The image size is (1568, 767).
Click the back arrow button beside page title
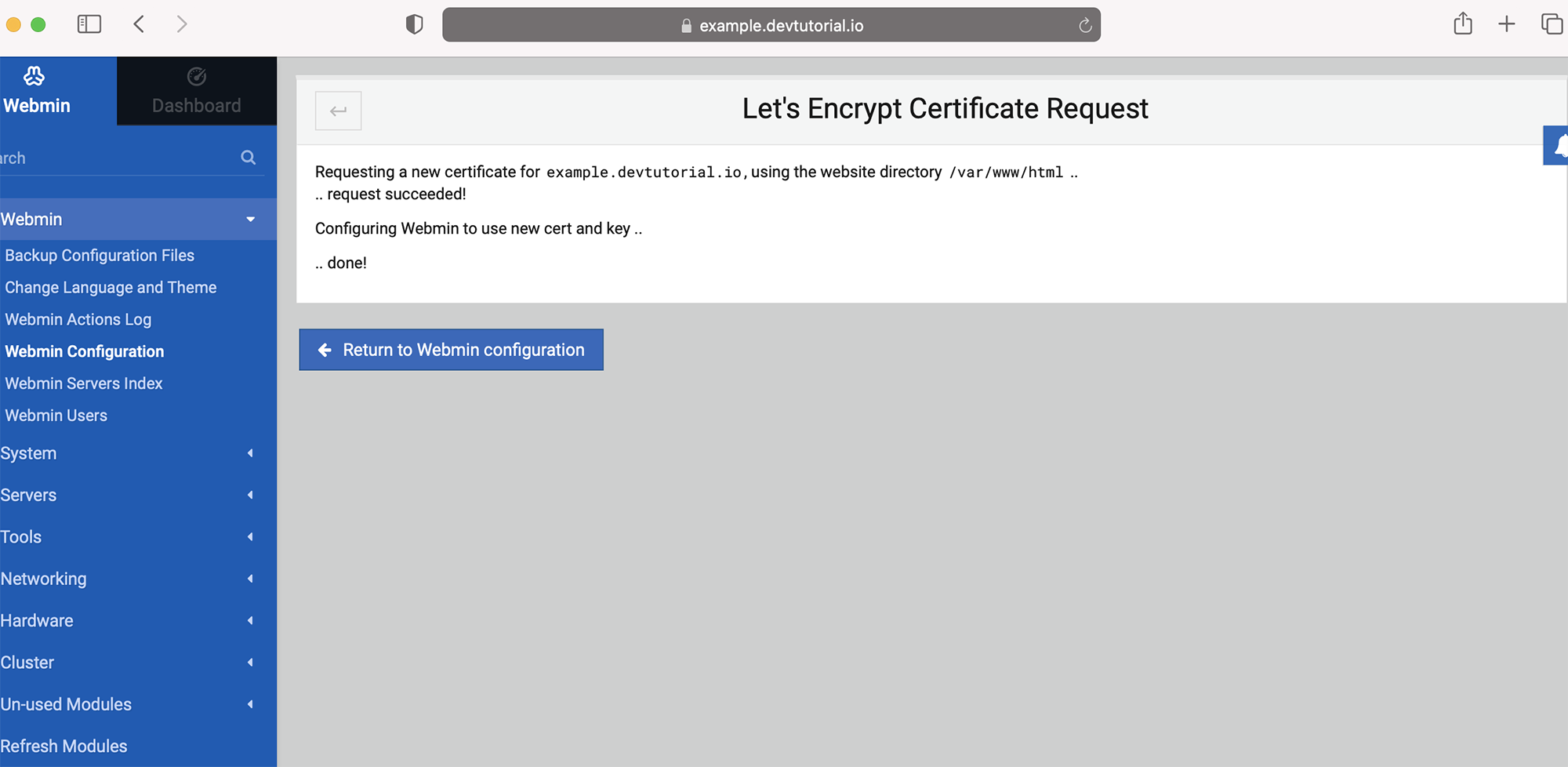(x=338, y=111)
